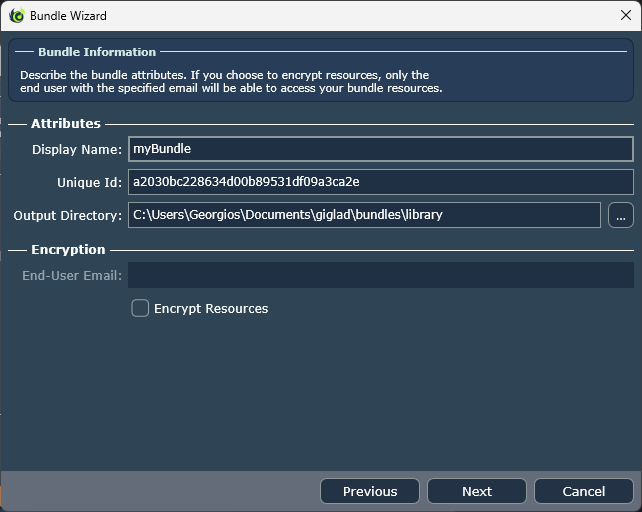Click the "Encrypt Resources" label text
The image size is (642, 512).
211,309
